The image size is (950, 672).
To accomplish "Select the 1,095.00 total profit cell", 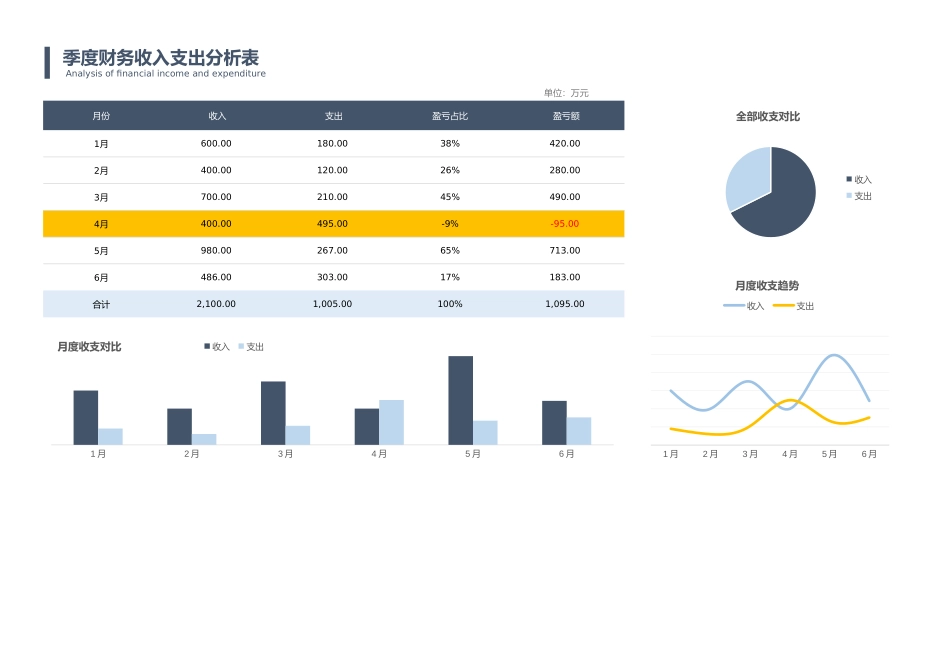I will pos(565,304).
